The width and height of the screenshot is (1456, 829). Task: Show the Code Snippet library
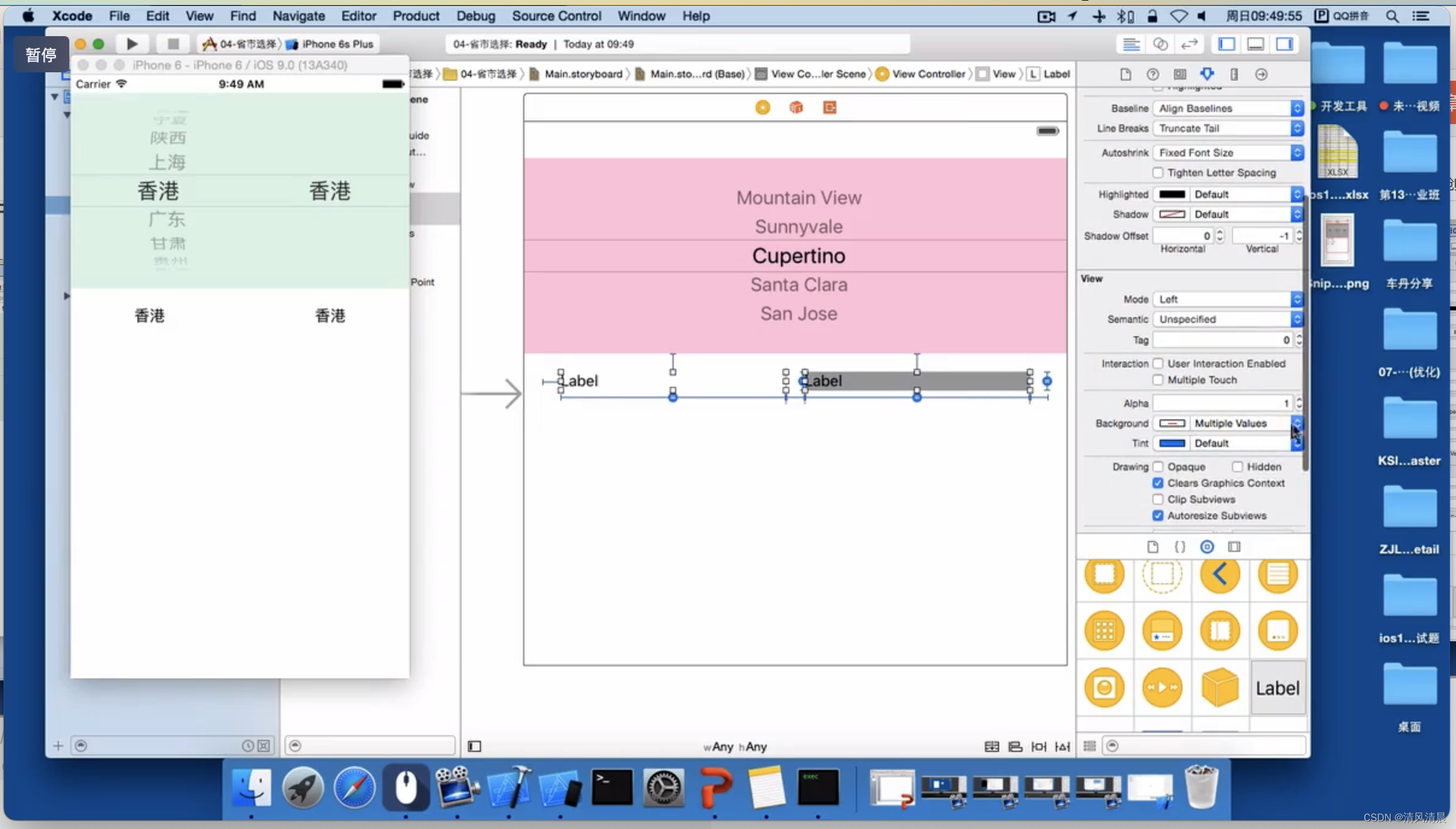pyautogui.click(x=1180, y=546)
